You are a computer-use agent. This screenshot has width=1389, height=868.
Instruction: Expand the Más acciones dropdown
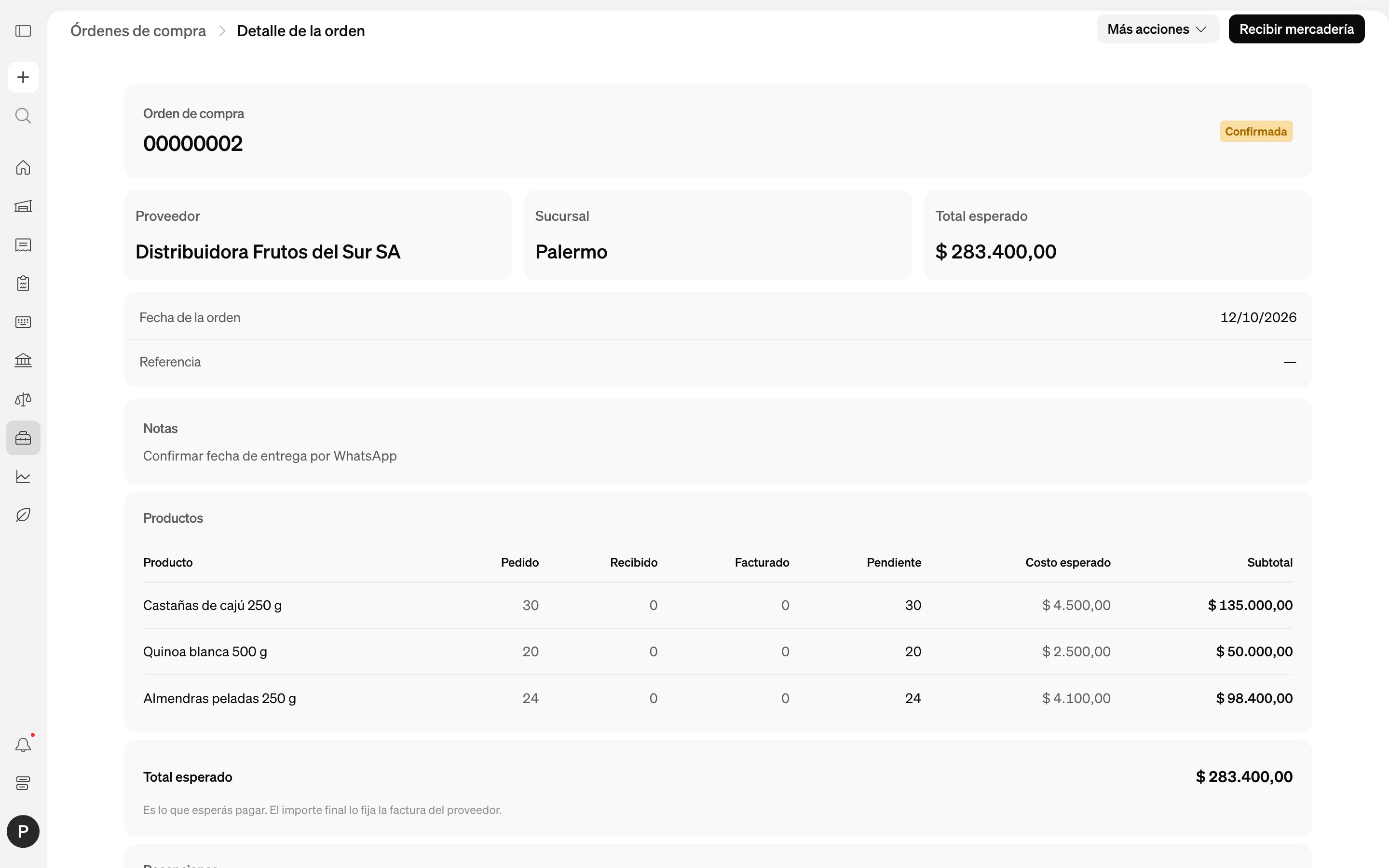(1157, 29)
